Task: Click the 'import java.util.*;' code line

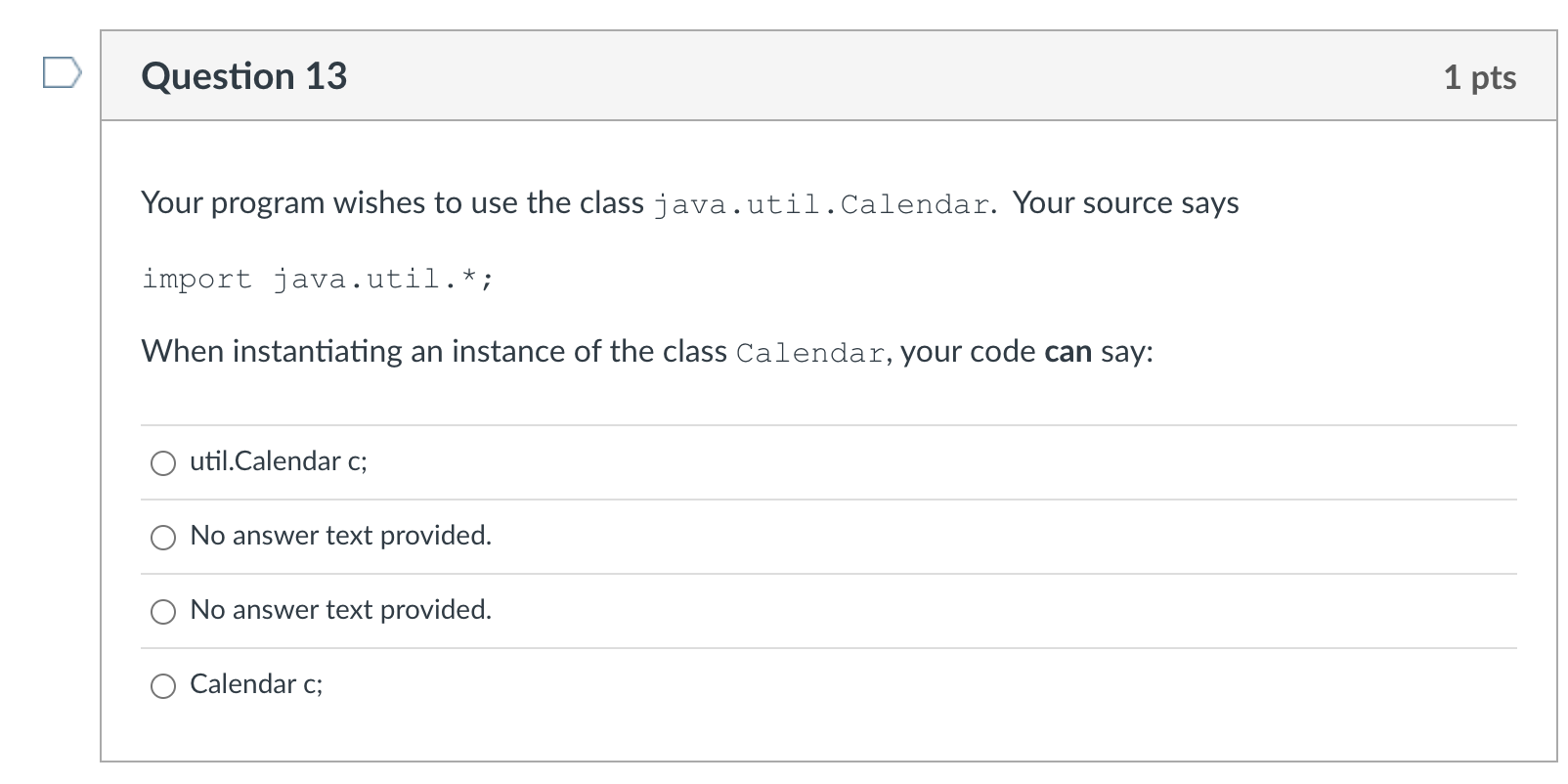Action: tap(319, 278)
